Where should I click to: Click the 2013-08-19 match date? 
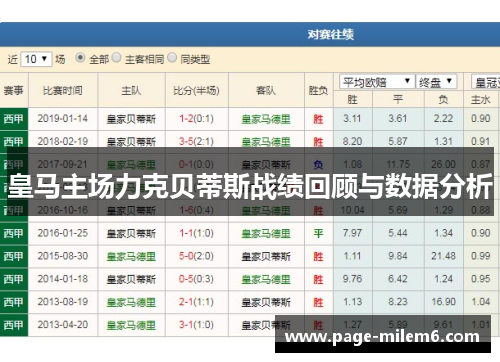pyautogui.click(x=63, y=302)
